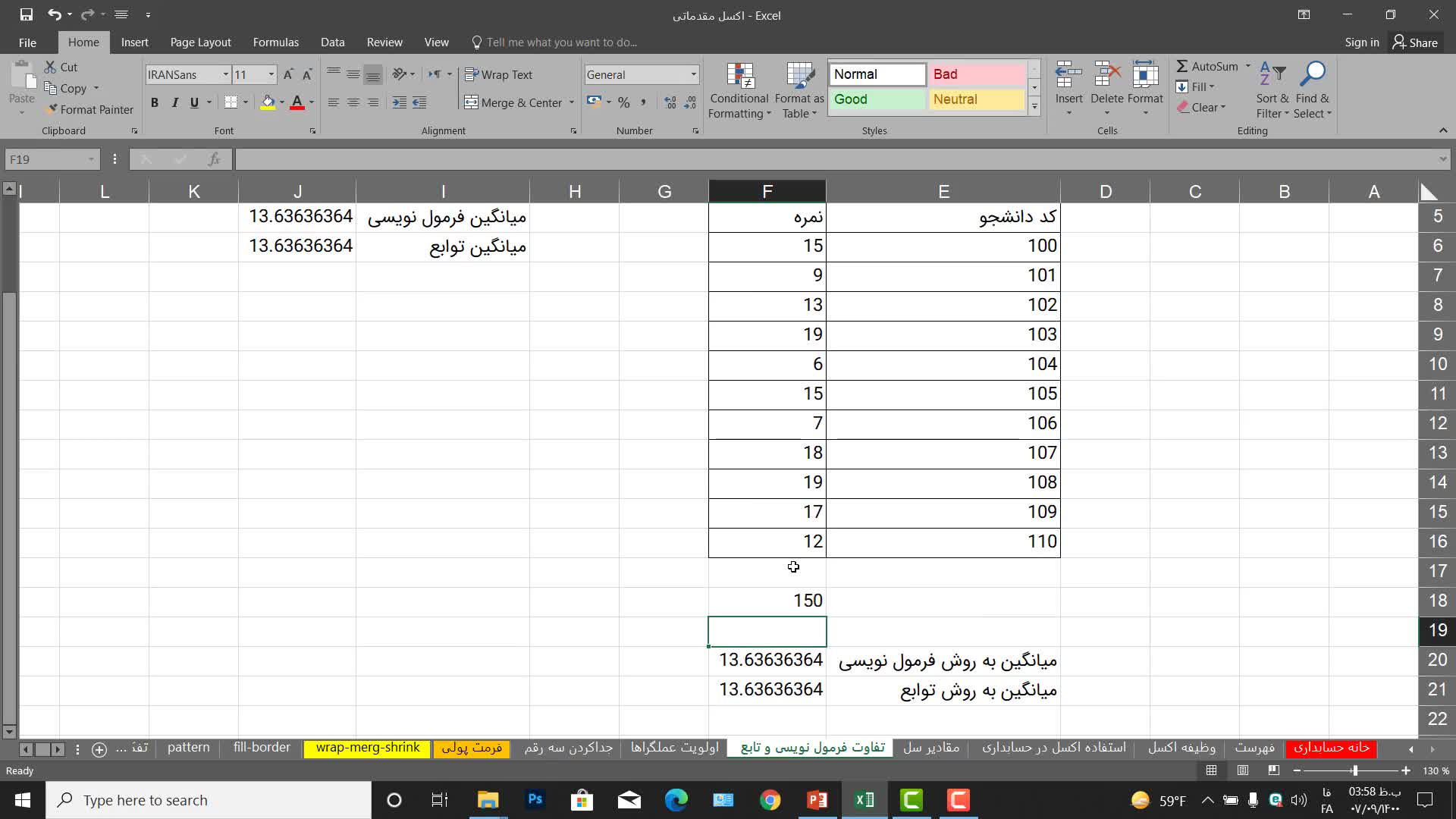Click the Sort & Filter icon

click(x=1272, y=75)
